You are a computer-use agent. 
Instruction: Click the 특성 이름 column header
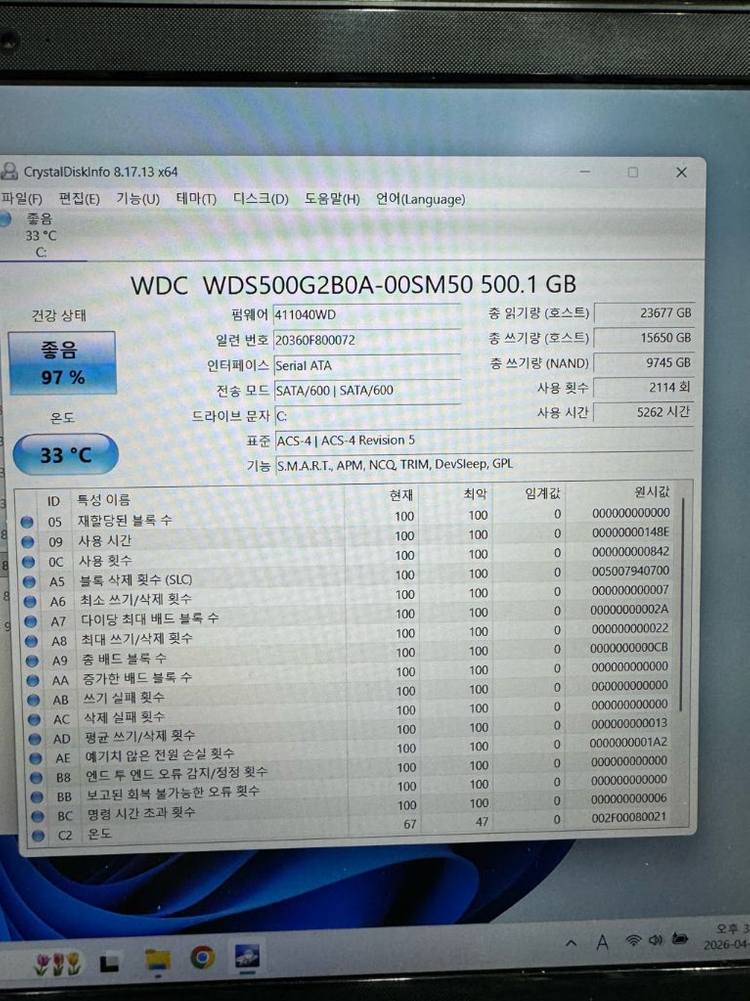pyautogui.click(x=103, y=499)
